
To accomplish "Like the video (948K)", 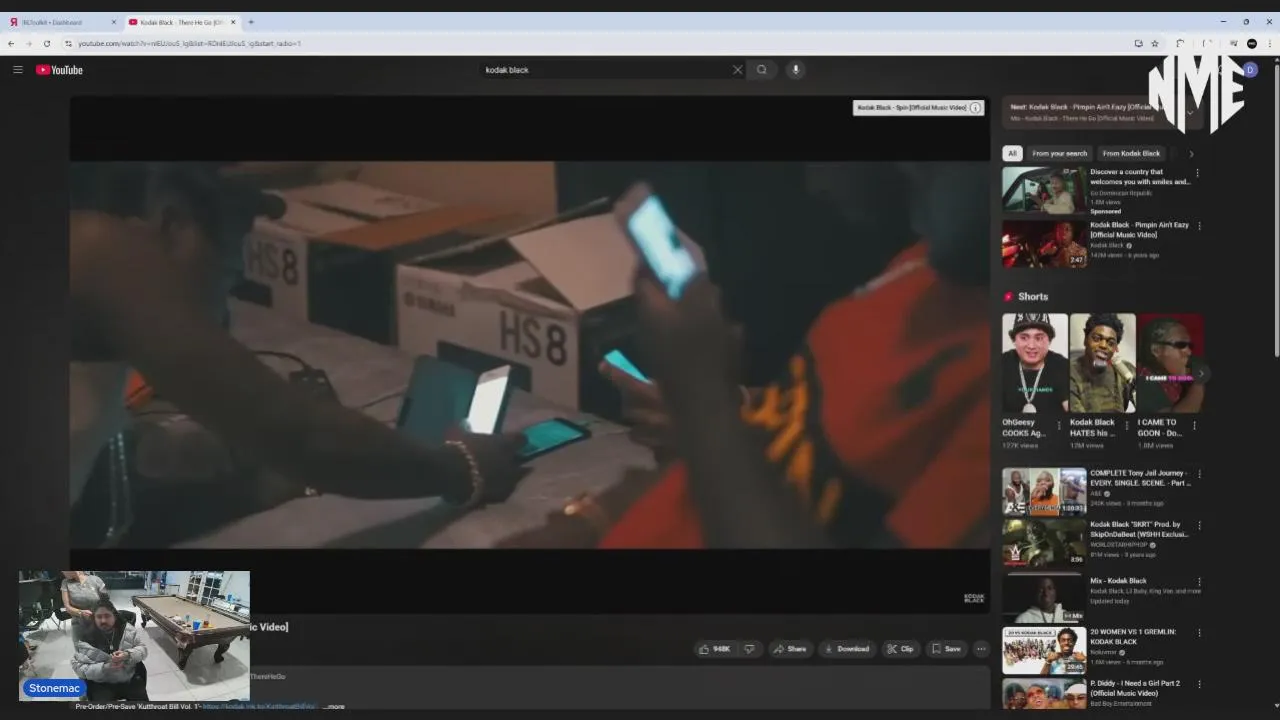I will click(715, 649).
